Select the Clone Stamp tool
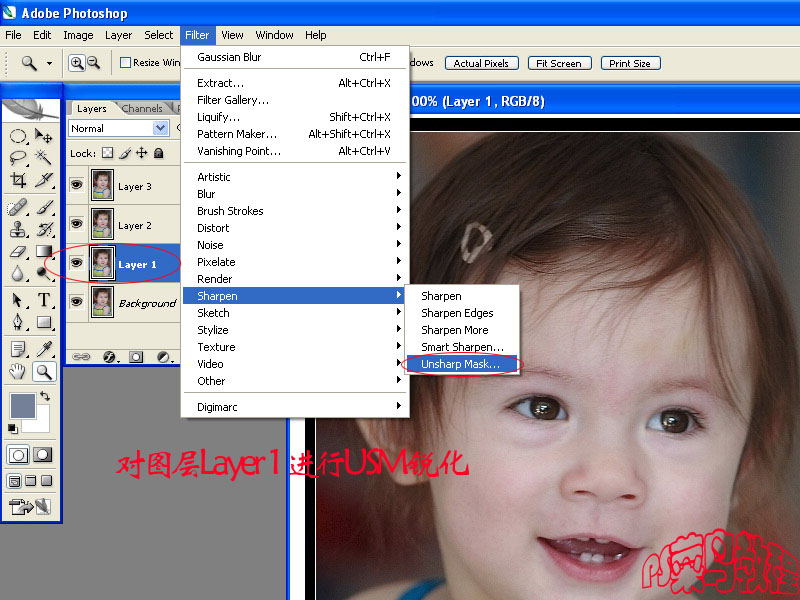The image size is (800, 600). coord(18,229)
